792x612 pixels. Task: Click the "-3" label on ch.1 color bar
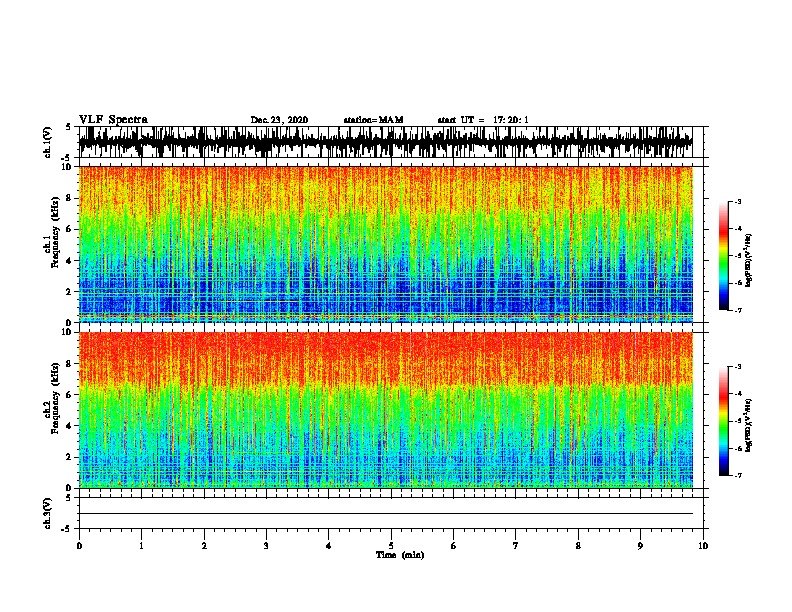coord(738,201)
